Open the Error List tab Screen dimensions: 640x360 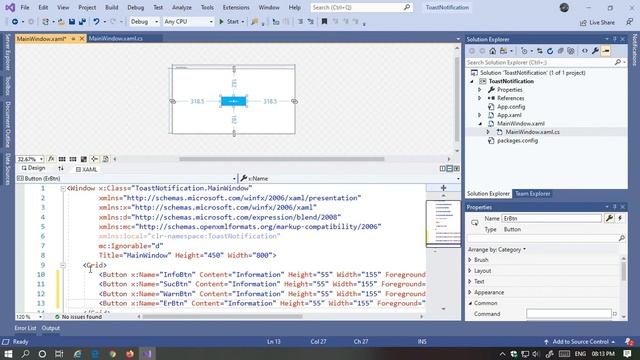25,328
